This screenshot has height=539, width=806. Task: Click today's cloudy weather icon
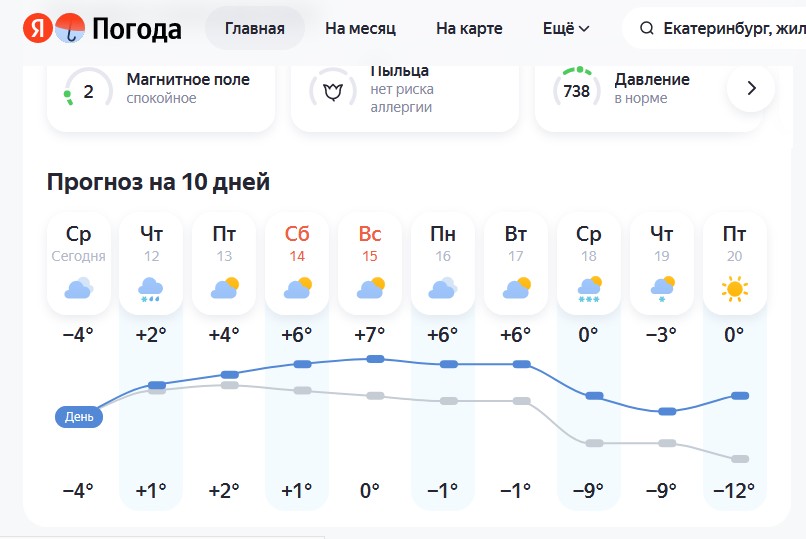point(78,290)
